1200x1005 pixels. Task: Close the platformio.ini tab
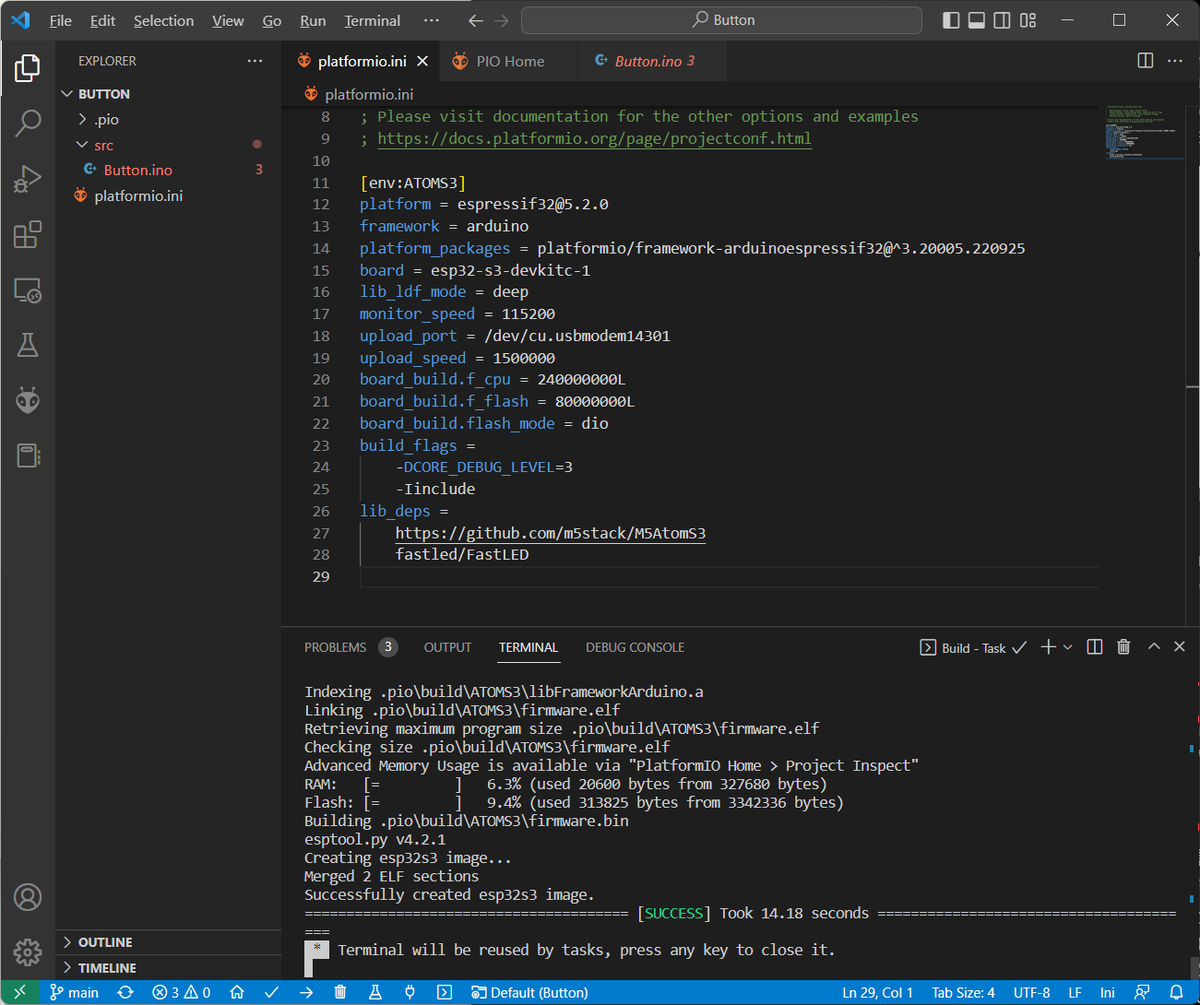pyautogui.click(x=422, y=61)
